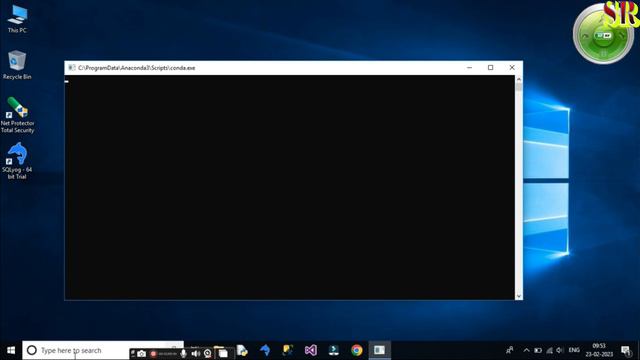Open the blue dolphin SQLyog taskbar icon
The height and width of the screenshot is (360, 640).
pyautogui.click(x=265, y=350)
